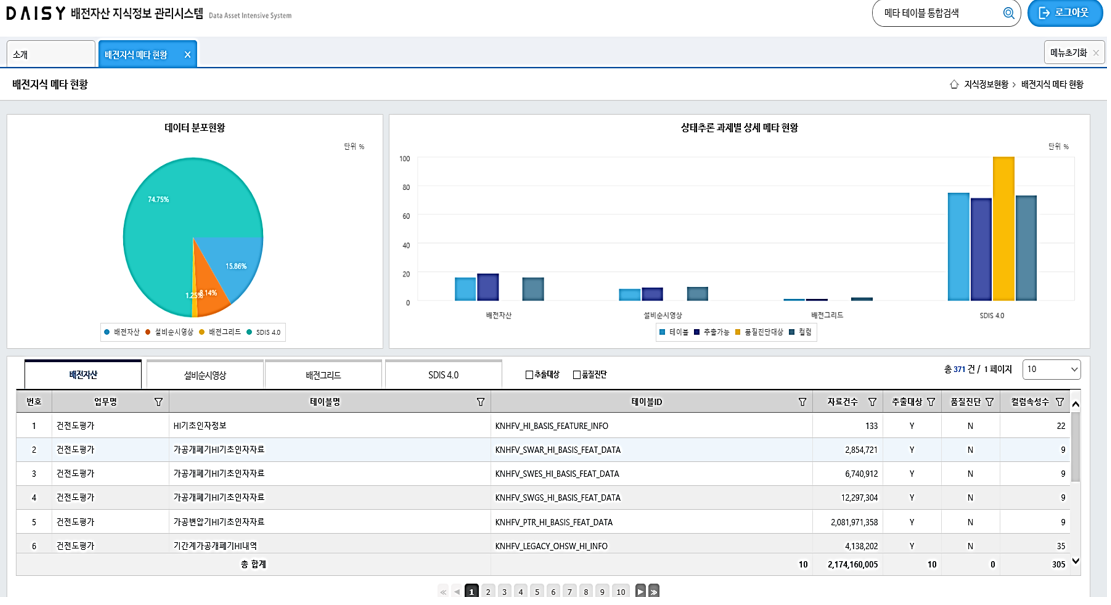Click the first page double-arrow icon
Viewport: 1111px width, 605px height.
[x=444, y=592]
